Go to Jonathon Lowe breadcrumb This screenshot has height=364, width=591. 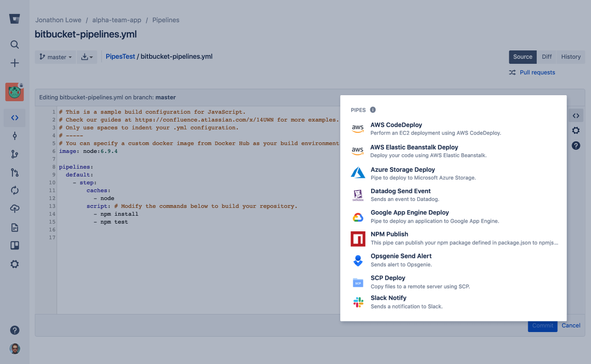tap(58, 20)
